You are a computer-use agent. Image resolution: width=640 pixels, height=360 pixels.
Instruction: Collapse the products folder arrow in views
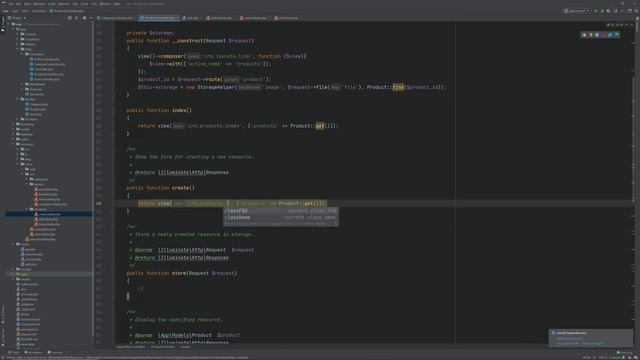[27, 209]
